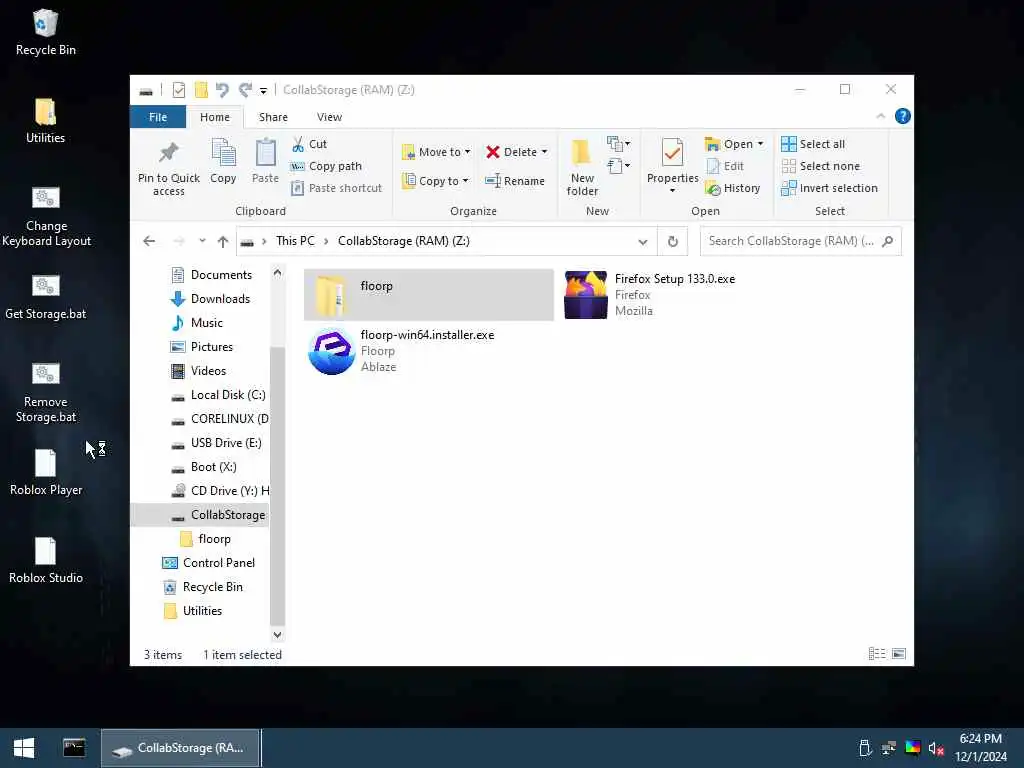Open Downloads in navigation pane
This screenshot has width=1024, height=768.
(x=220, y=299)
